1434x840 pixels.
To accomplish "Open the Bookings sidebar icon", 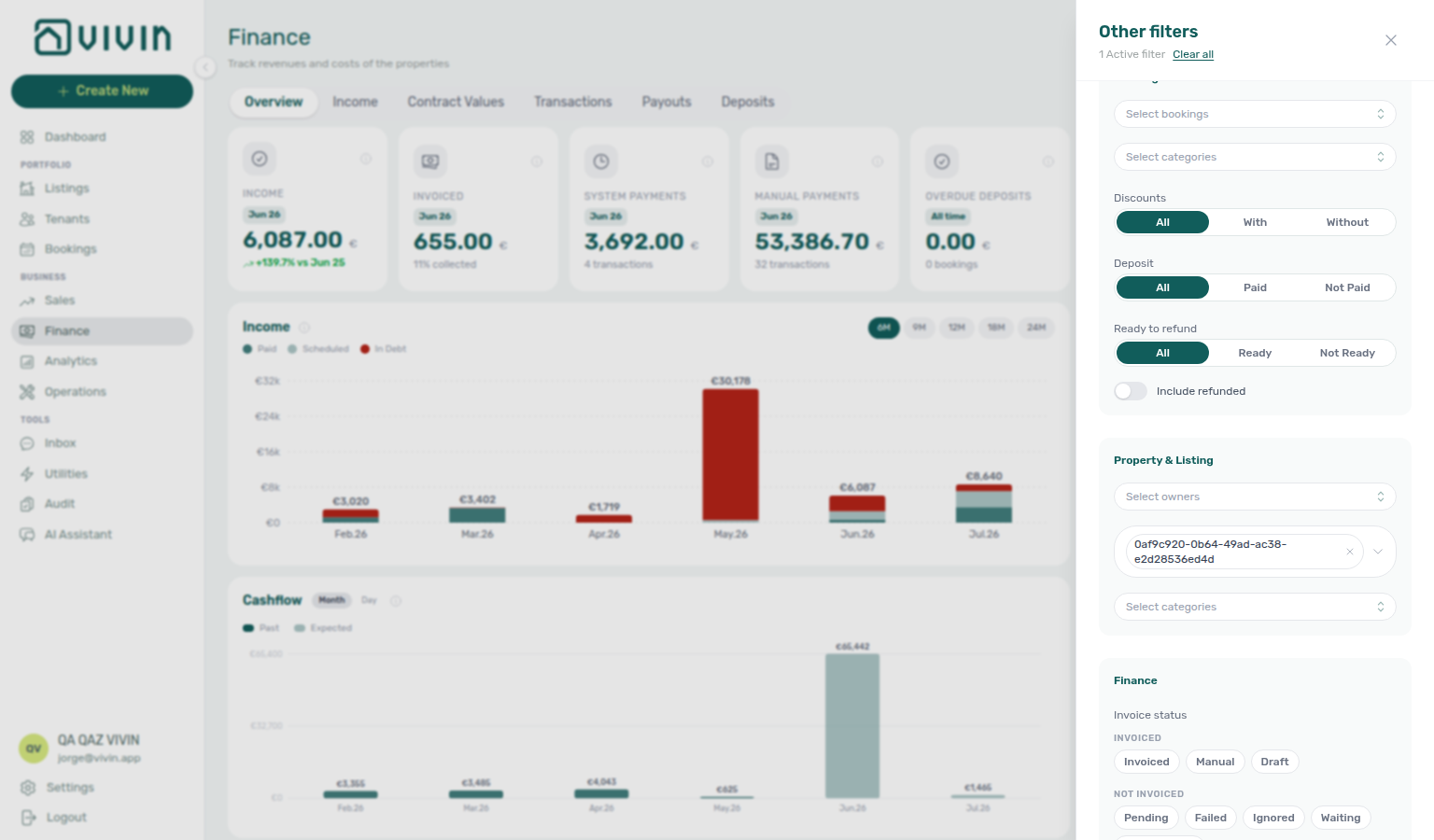I will coord(27,249).
